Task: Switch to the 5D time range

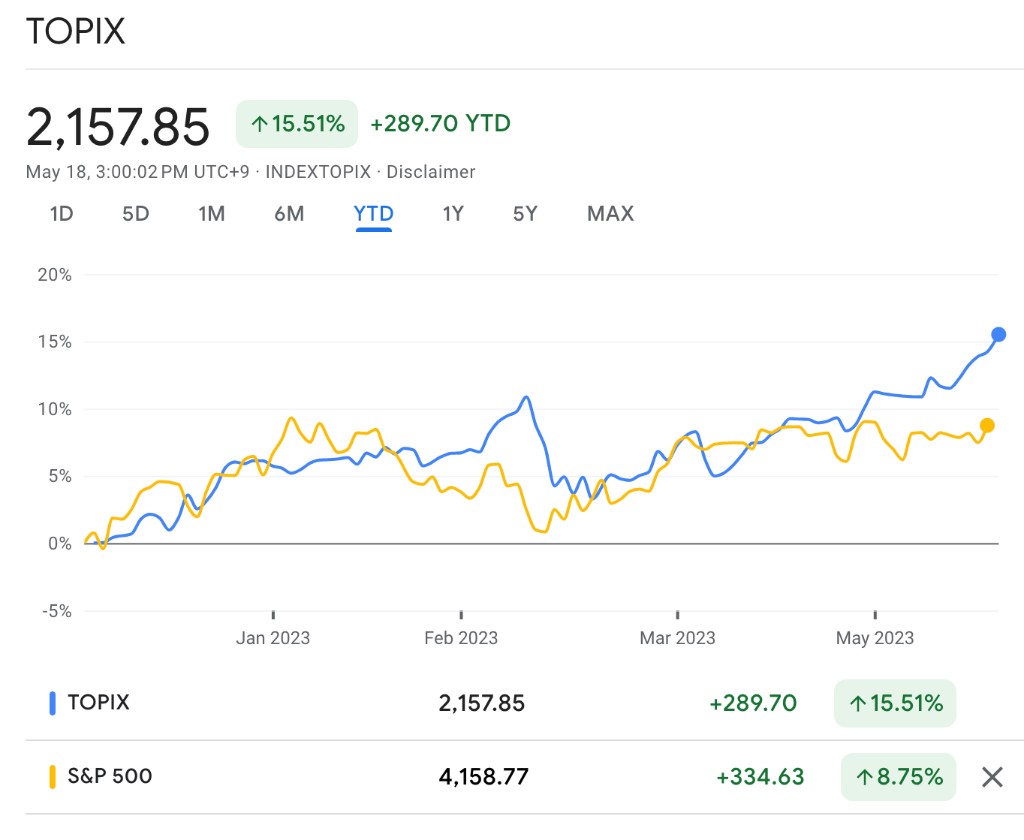Action: tap(135, 214)
